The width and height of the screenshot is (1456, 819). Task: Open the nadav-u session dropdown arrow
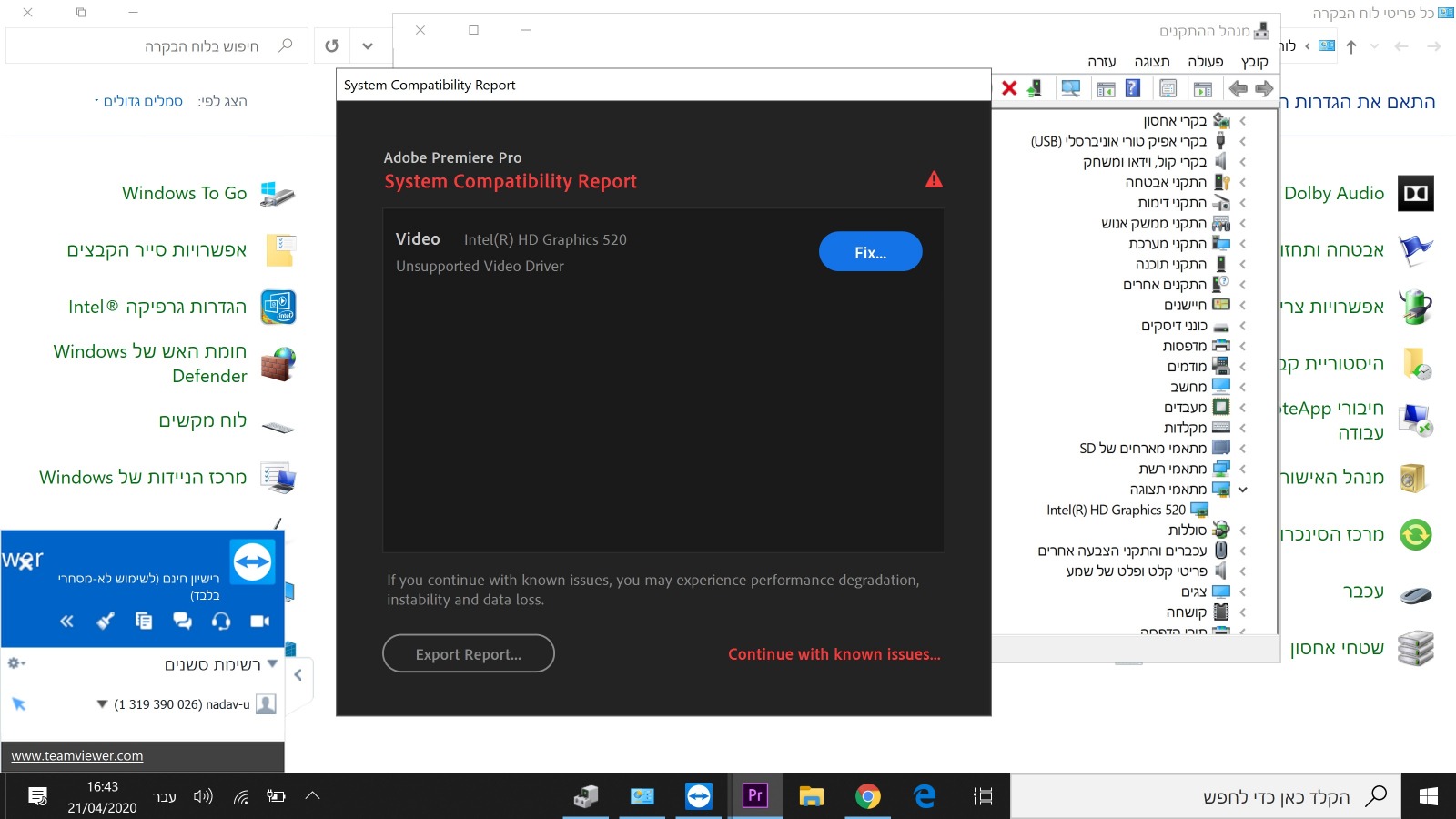pos(102,704)
